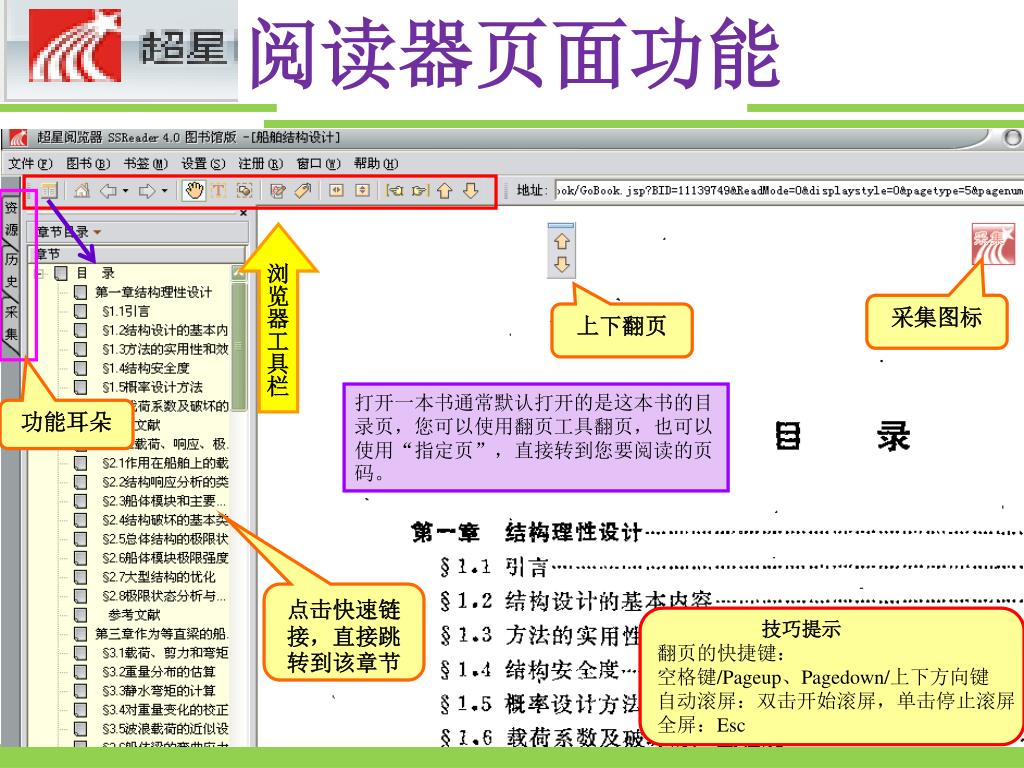Screen dimensions: 1024x768
Task: Switch to the 采集 side tab
Action: tap(11, 323)
